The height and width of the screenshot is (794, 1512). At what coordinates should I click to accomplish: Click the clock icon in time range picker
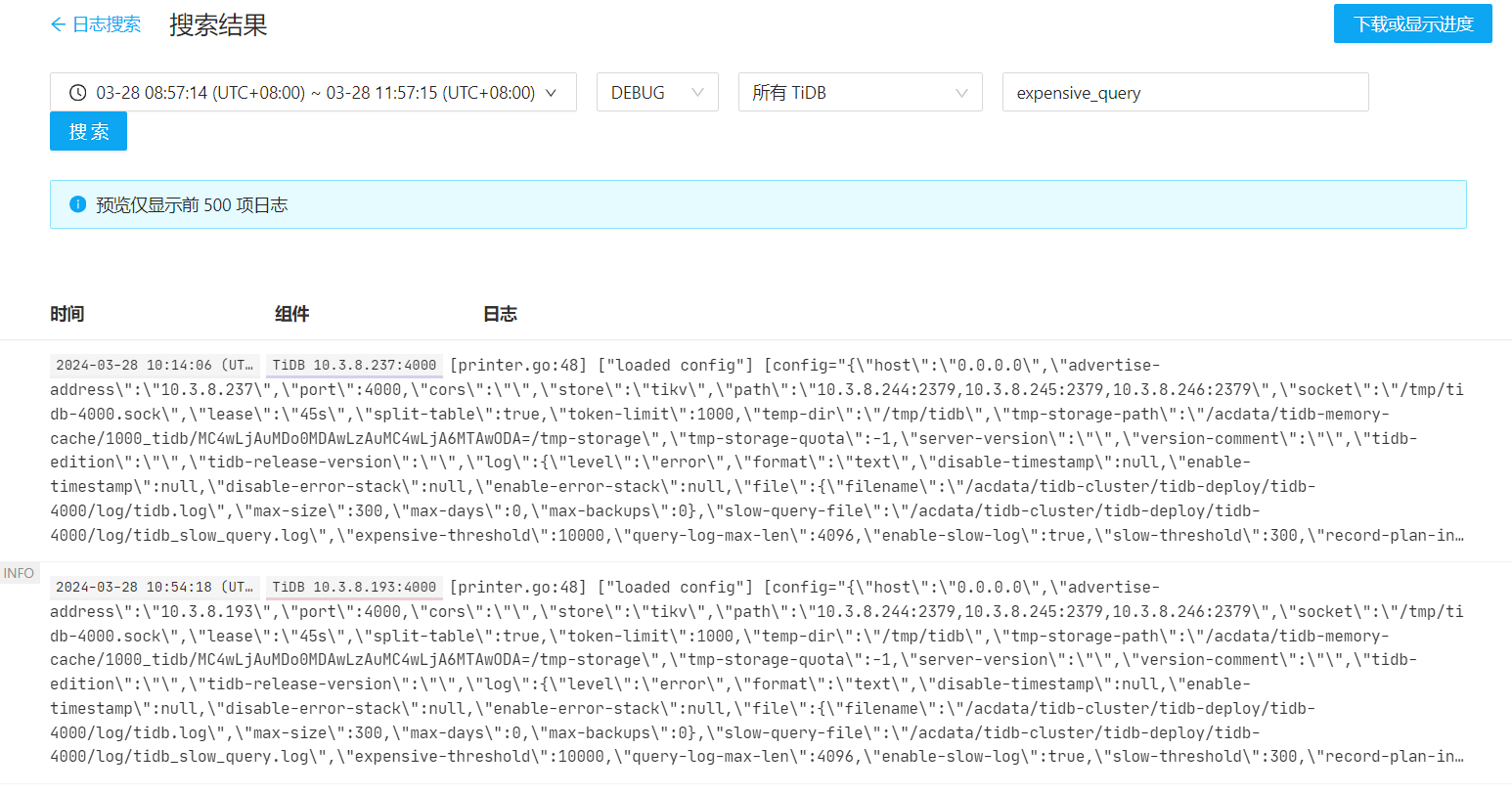point(78,93)
